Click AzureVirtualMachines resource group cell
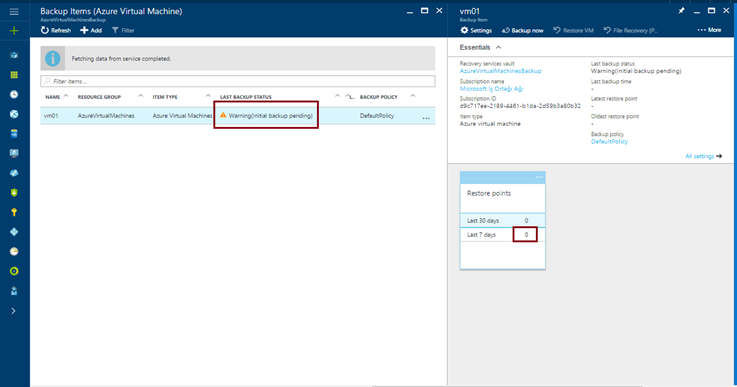This screenshot has height=387, width=737. pos(106,116)
